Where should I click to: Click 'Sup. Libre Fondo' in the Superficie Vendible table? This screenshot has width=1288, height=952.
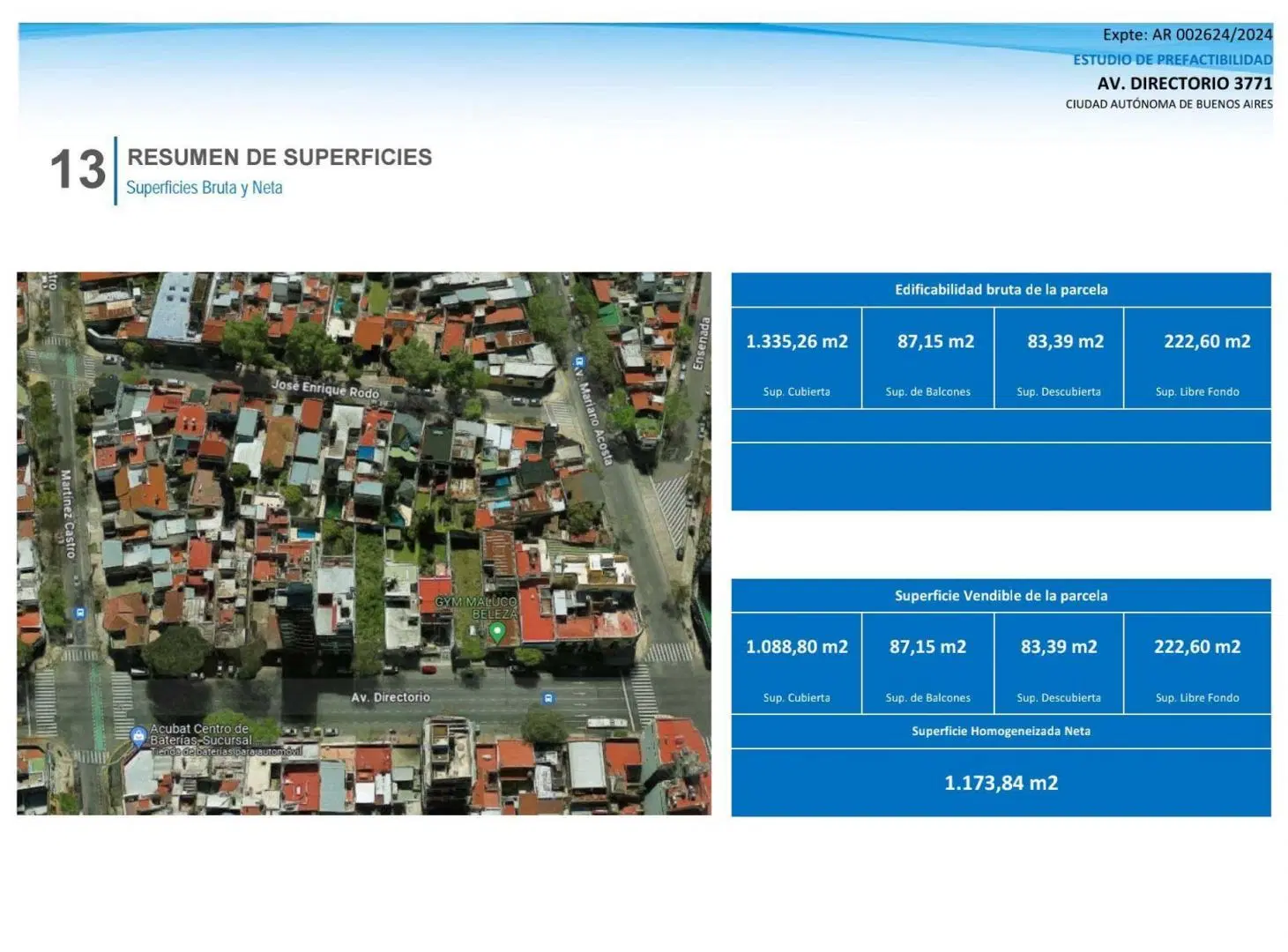point(1197,698)
